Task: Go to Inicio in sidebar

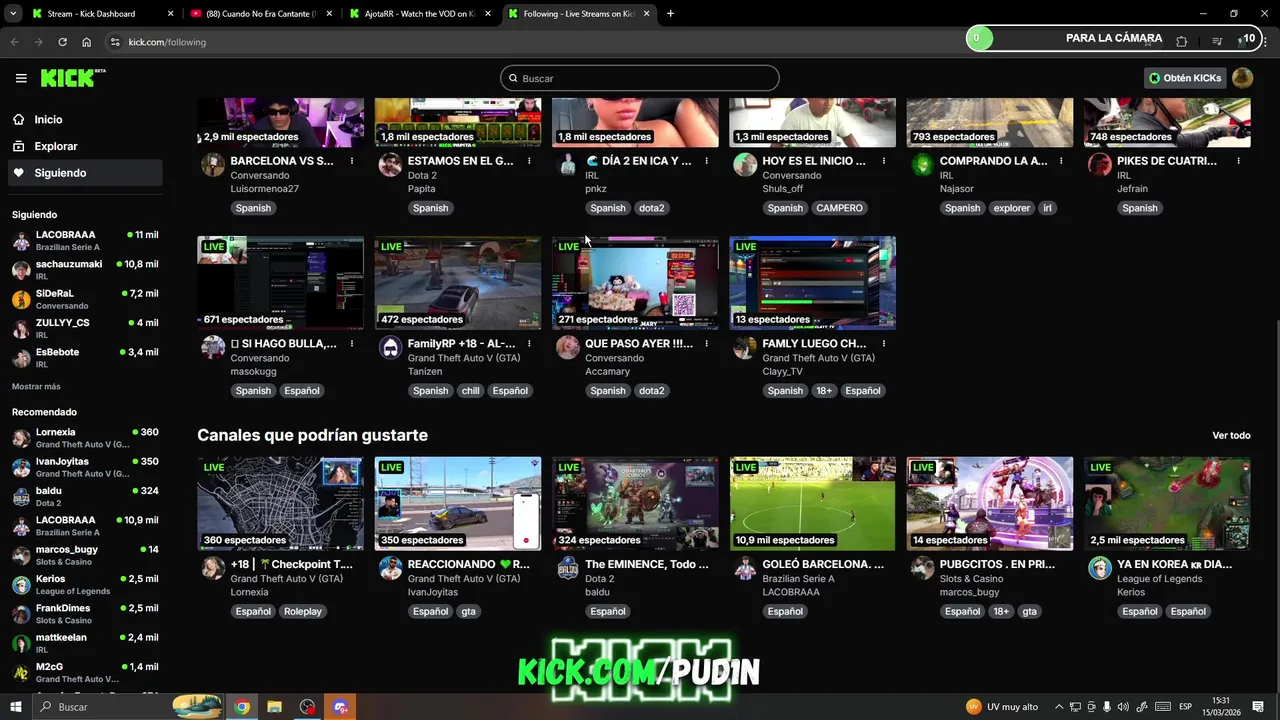Action: (84, 119)
